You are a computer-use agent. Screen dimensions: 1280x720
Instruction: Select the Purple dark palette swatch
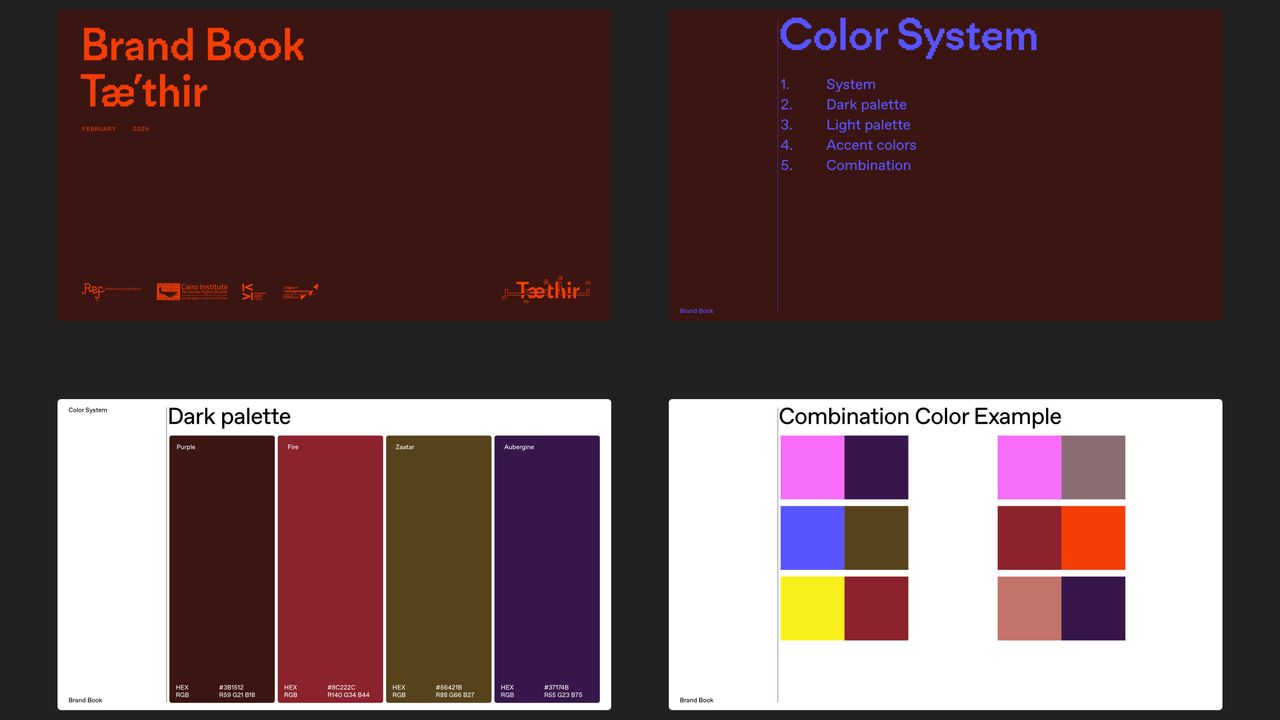(222, 568)
